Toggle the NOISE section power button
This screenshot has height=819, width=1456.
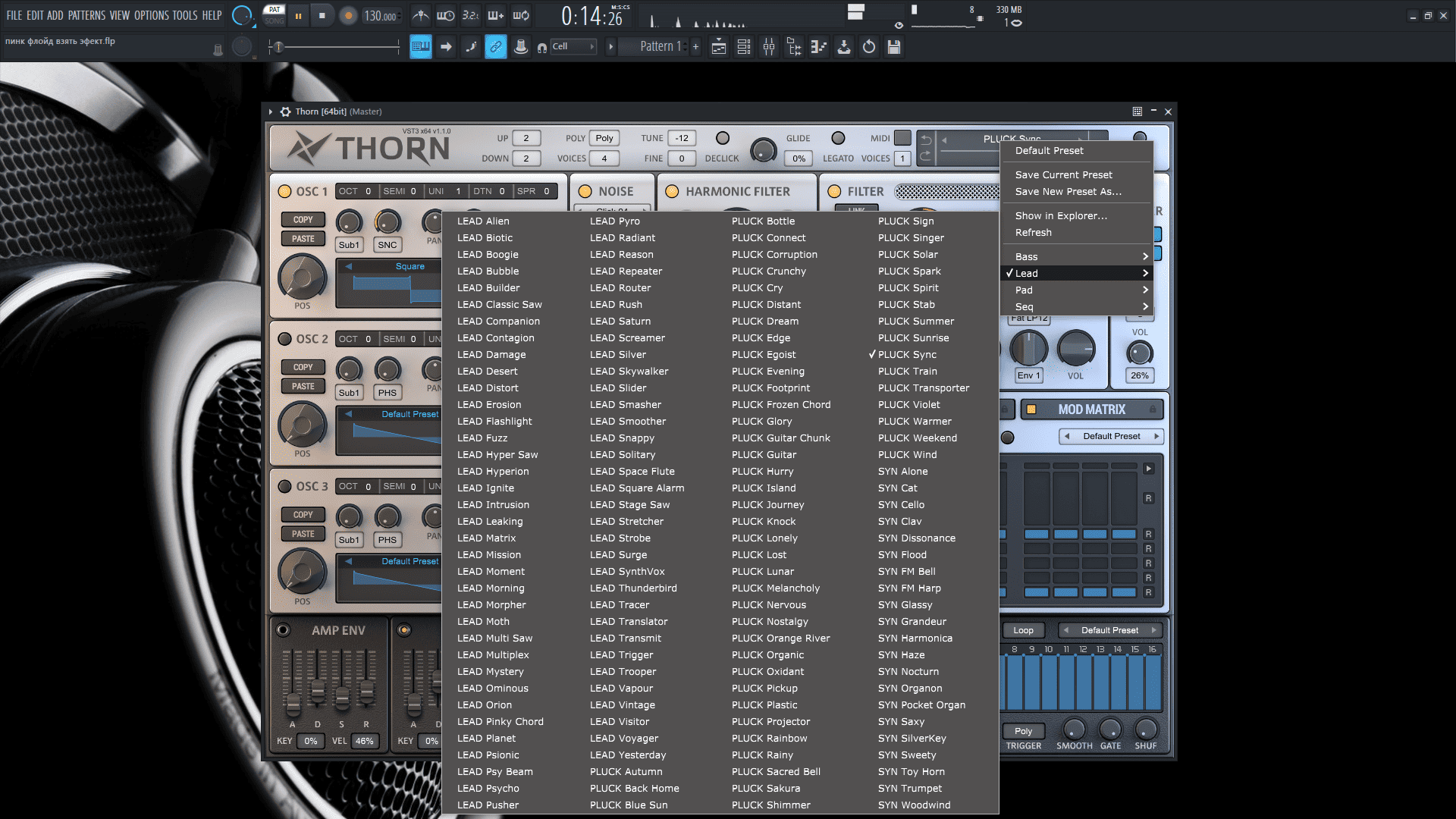point(585,191)
